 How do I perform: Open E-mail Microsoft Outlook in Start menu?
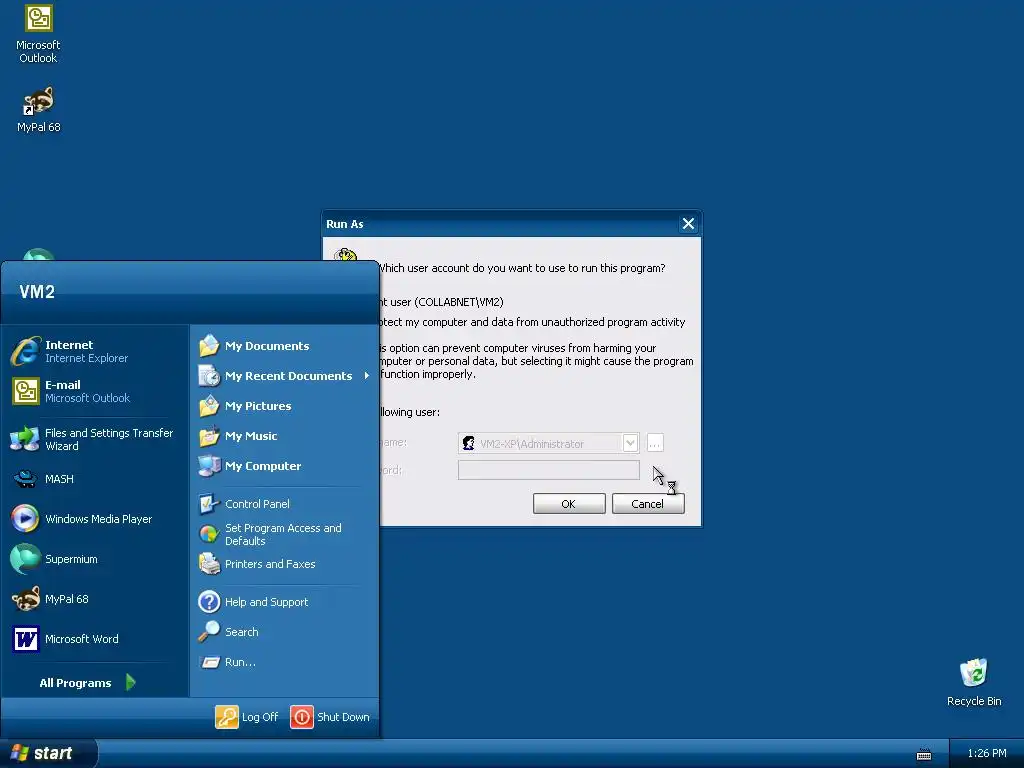coord(94,391)
